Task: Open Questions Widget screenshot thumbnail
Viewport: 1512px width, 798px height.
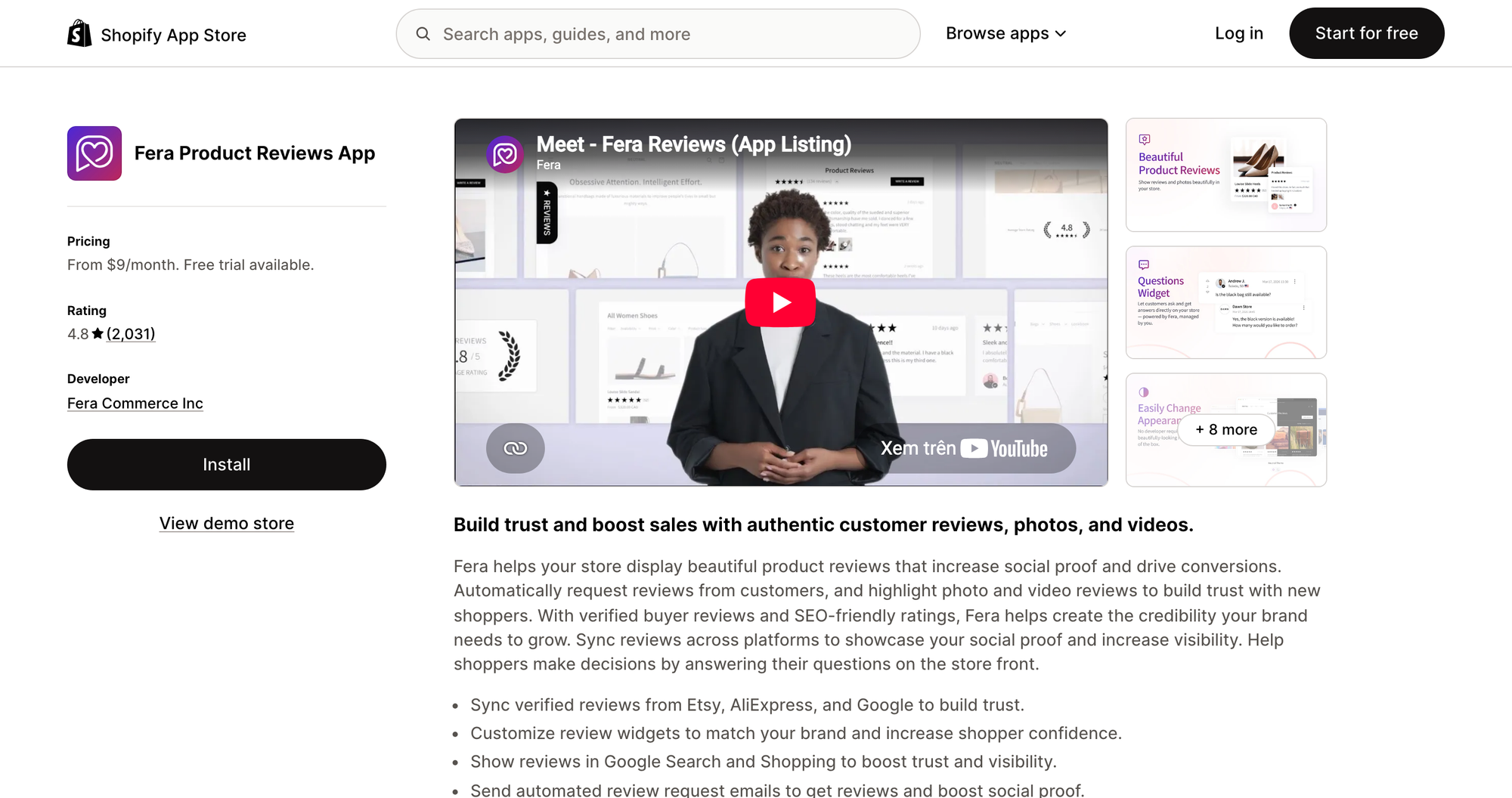Action: coord(1226,302)
